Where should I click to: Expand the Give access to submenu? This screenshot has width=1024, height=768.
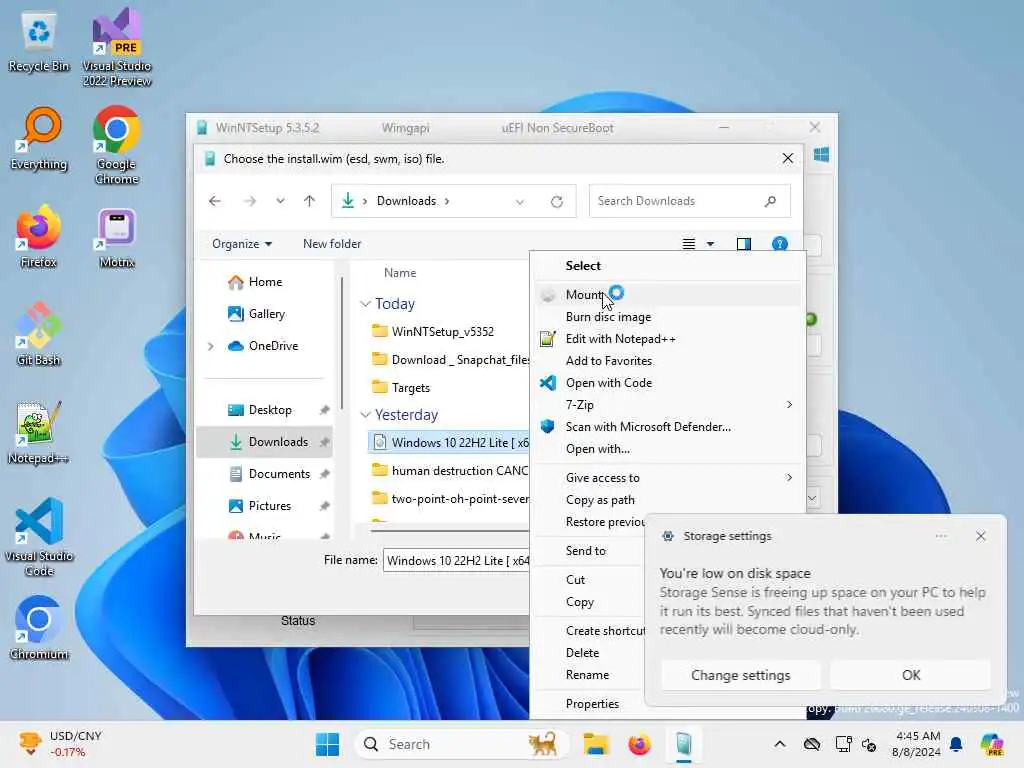pos(790,478)
